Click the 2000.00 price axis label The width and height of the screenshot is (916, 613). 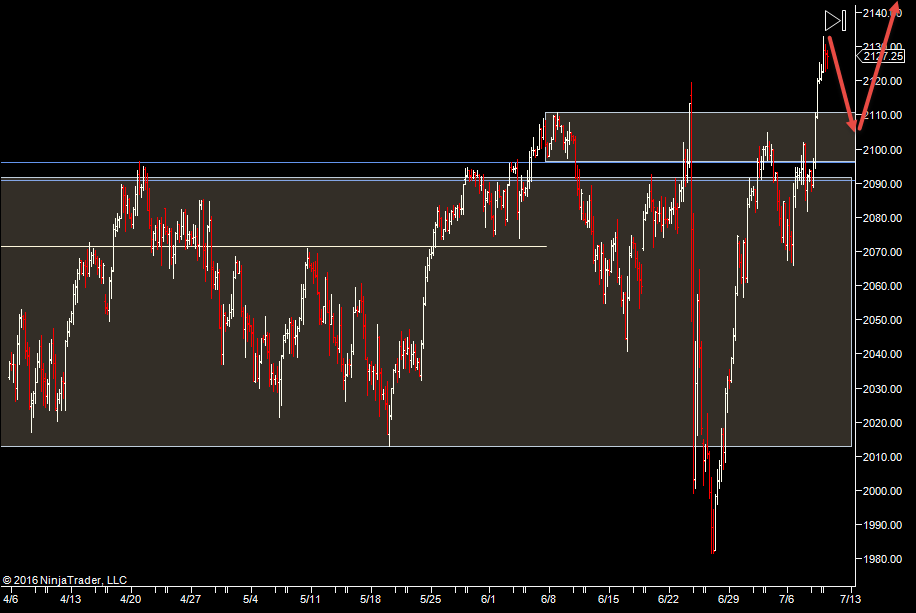884,491
